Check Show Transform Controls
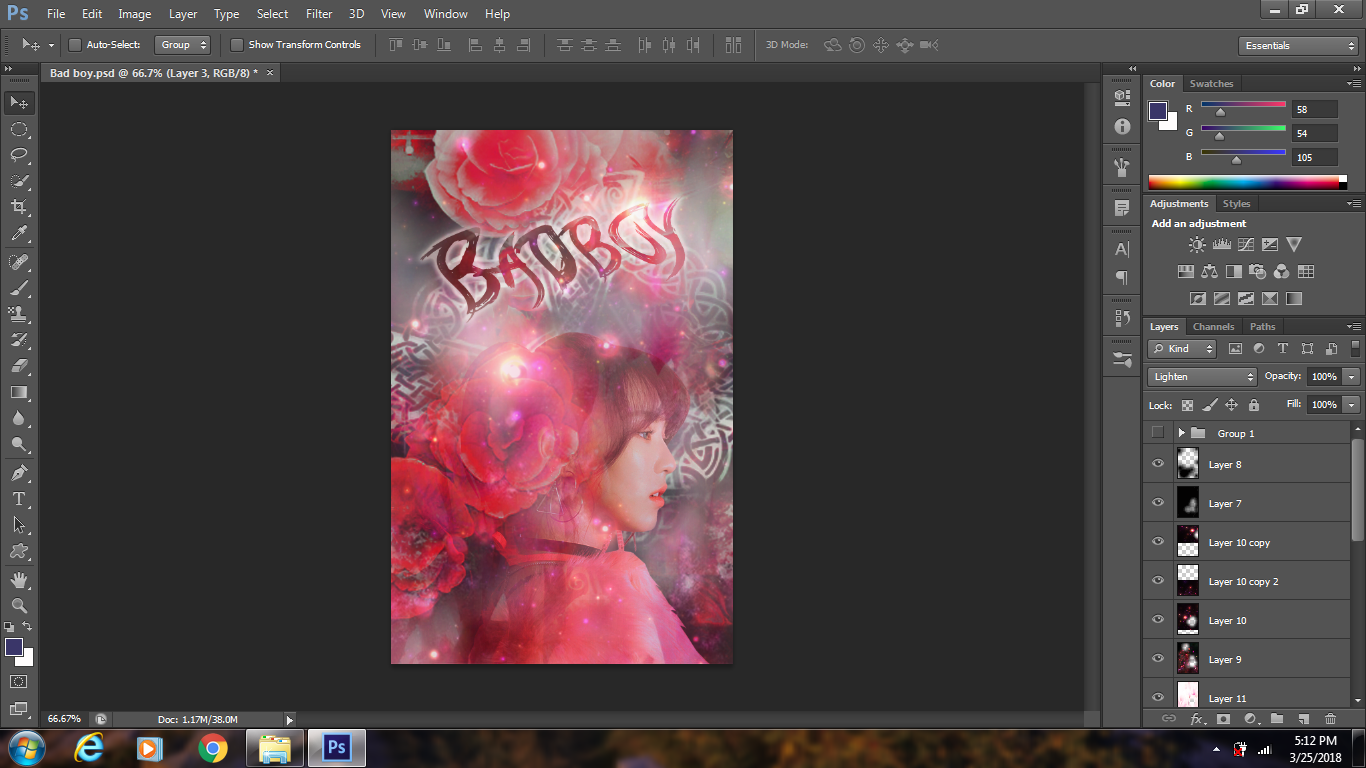Viewport: 1366px width, 768px height. point(237,45)
